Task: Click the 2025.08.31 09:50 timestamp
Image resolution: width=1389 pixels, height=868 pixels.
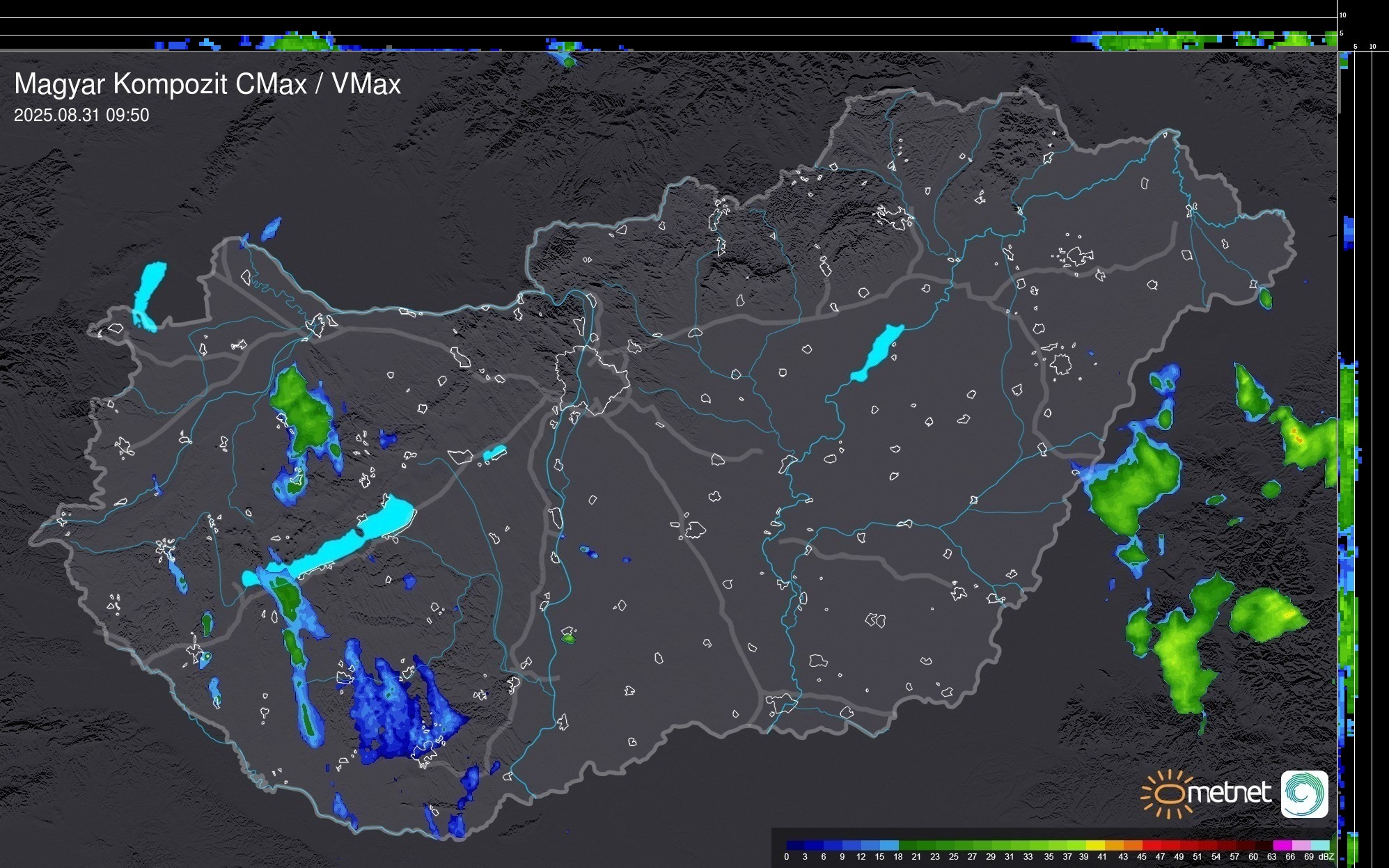Action: [x=81, y=116]
